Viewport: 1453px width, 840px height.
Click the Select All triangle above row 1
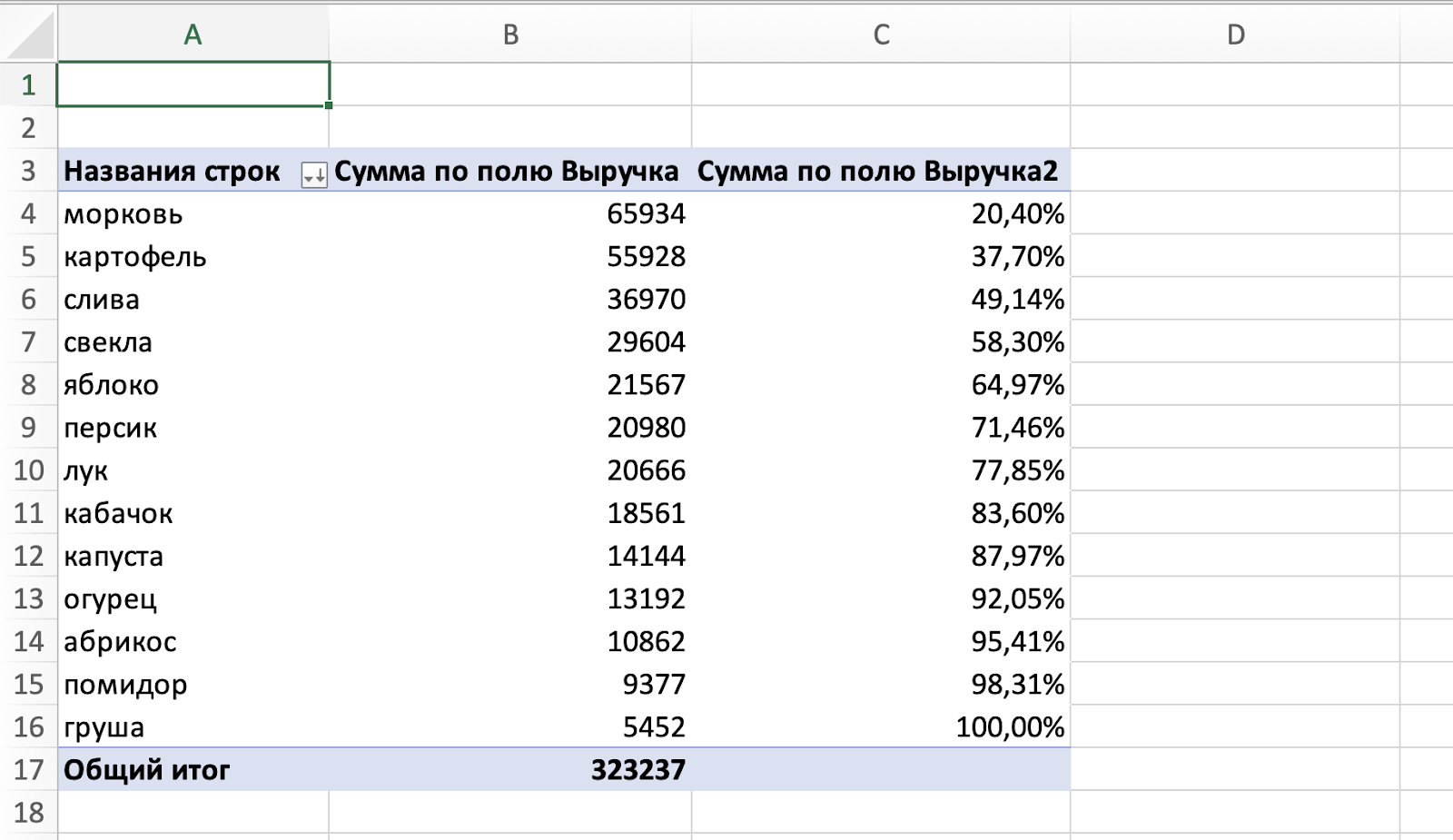(27, 35)
